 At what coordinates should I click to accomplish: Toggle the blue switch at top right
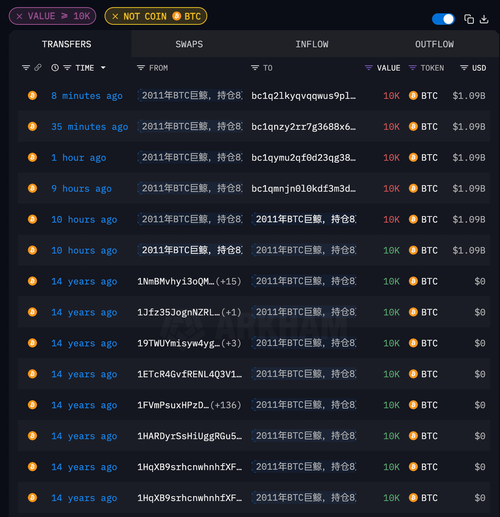tap(443, 19)
